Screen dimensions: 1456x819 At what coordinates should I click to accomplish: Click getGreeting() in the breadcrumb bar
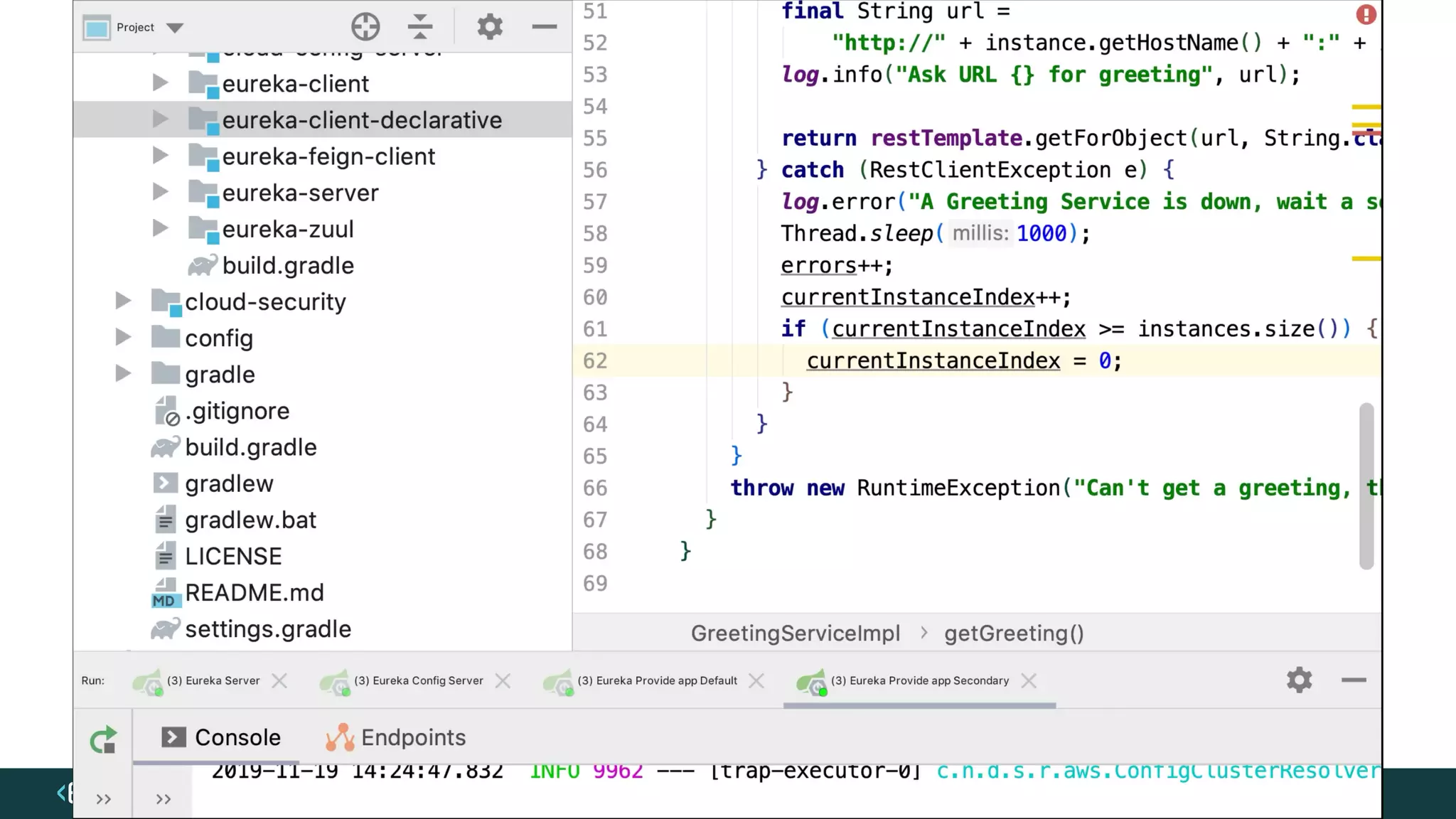coord(1013,633)
